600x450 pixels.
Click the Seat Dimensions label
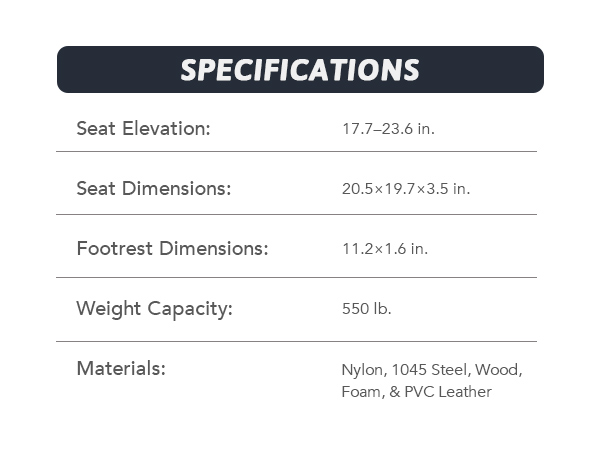point(153,188)
